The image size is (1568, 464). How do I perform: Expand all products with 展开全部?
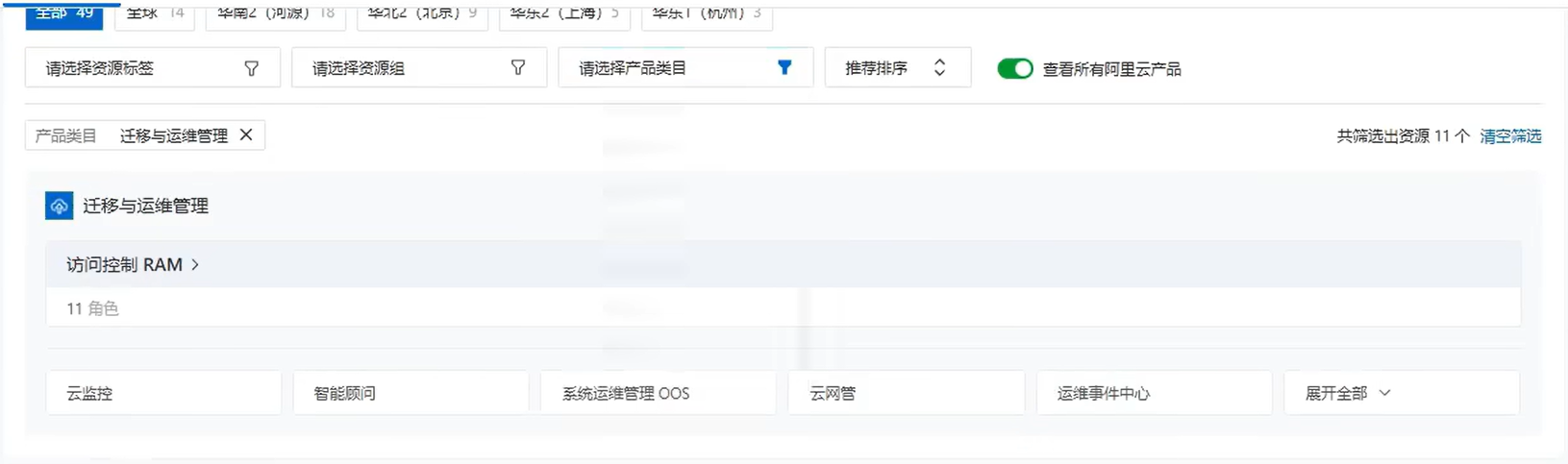coord(1402,393)
